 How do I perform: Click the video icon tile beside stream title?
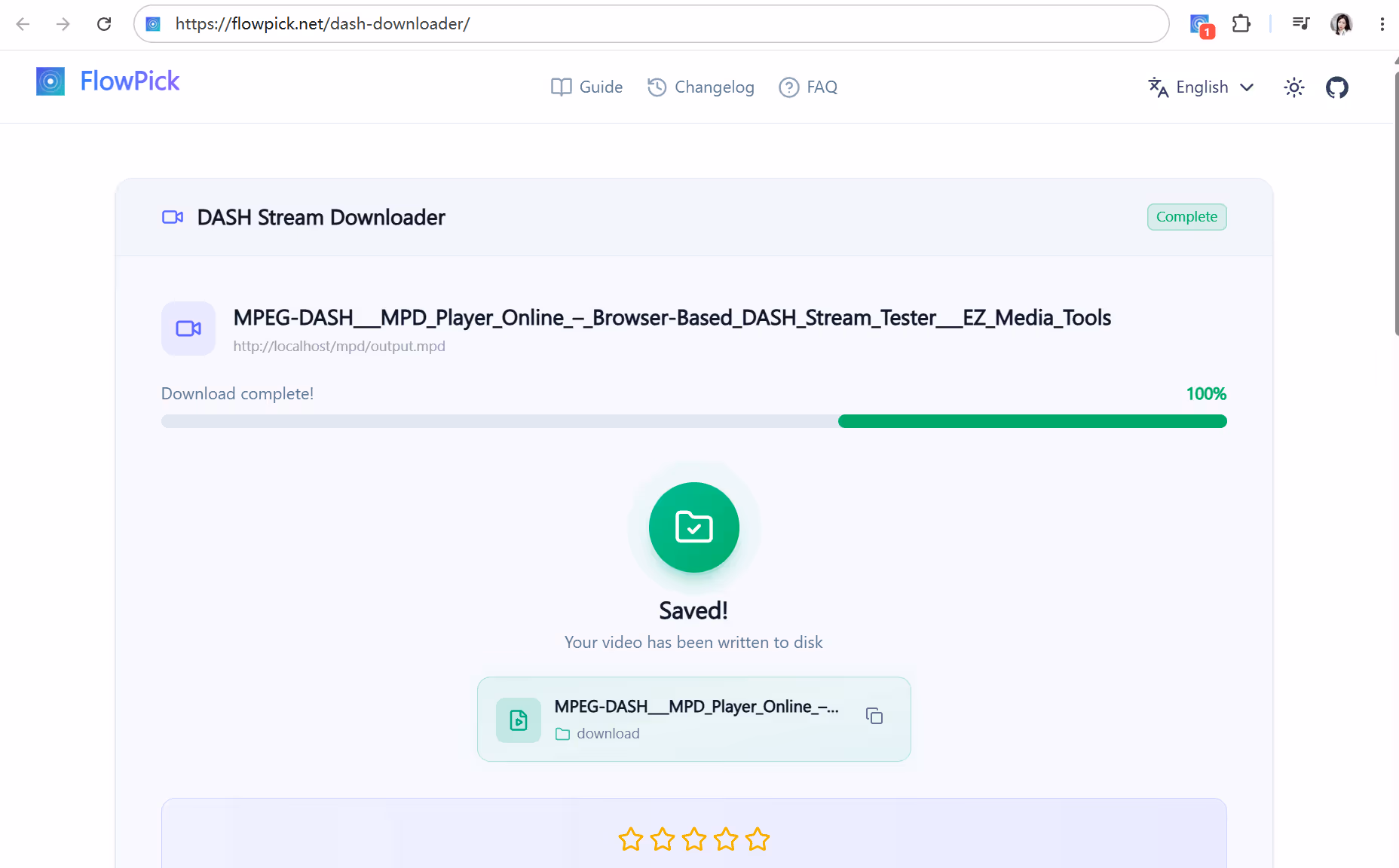(x=188, y=329)
